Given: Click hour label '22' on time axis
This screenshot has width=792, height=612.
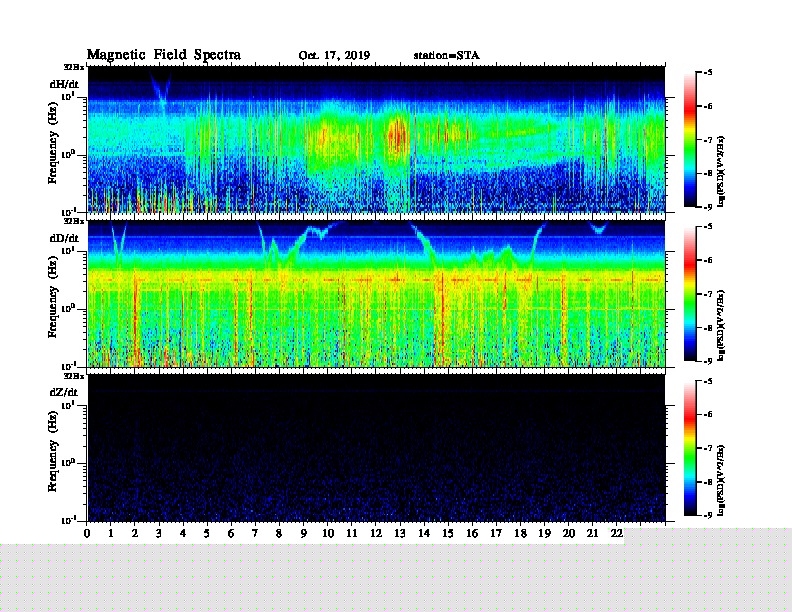Looking at the screenshot, I should coord(617,533).
